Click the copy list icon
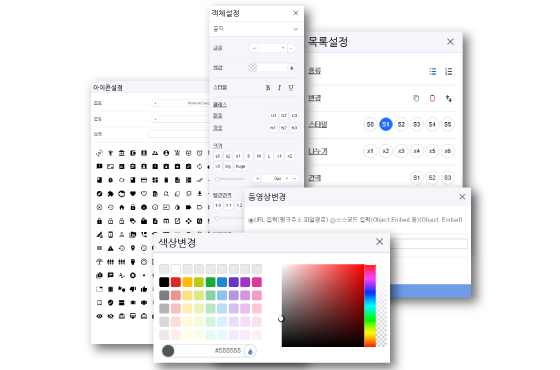The width and height of the screenshot is (560, 370). pos(416,98)
